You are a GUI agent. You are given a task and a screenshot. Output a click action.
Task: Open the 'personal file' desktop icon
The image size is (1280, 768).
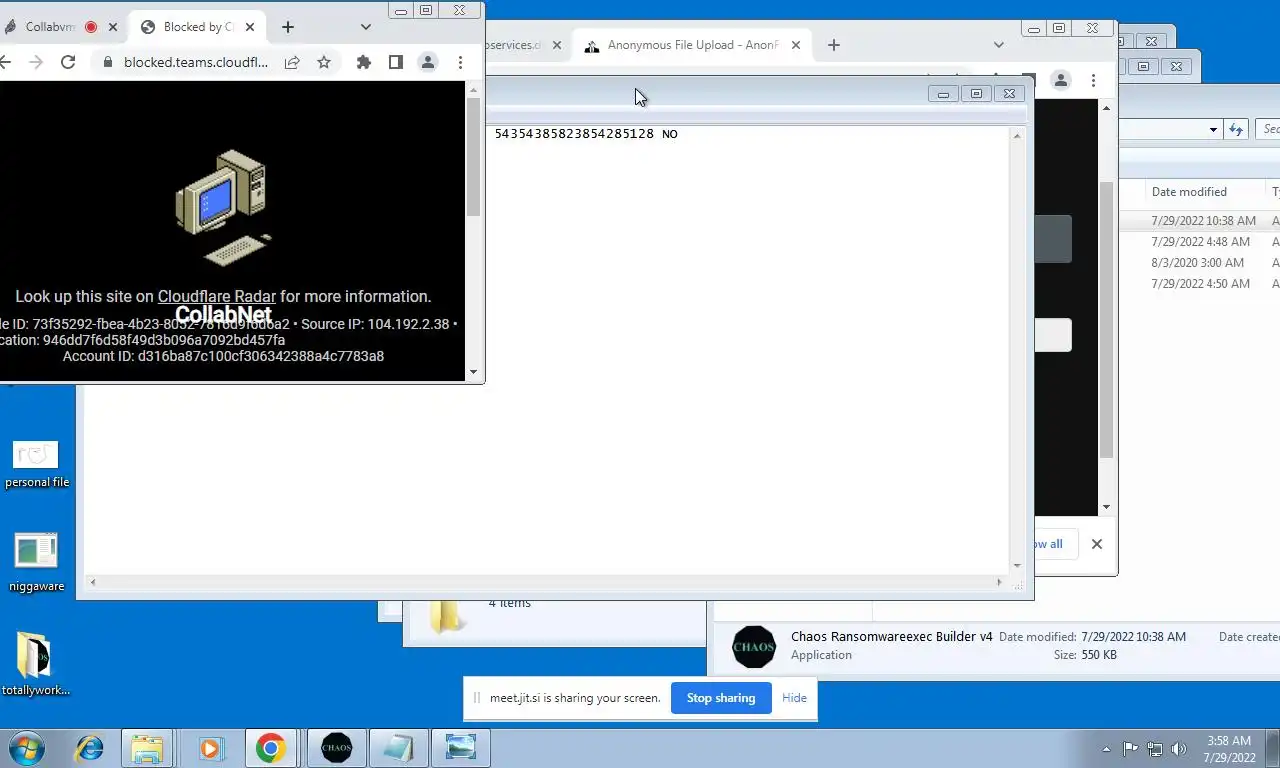point(36,464)
